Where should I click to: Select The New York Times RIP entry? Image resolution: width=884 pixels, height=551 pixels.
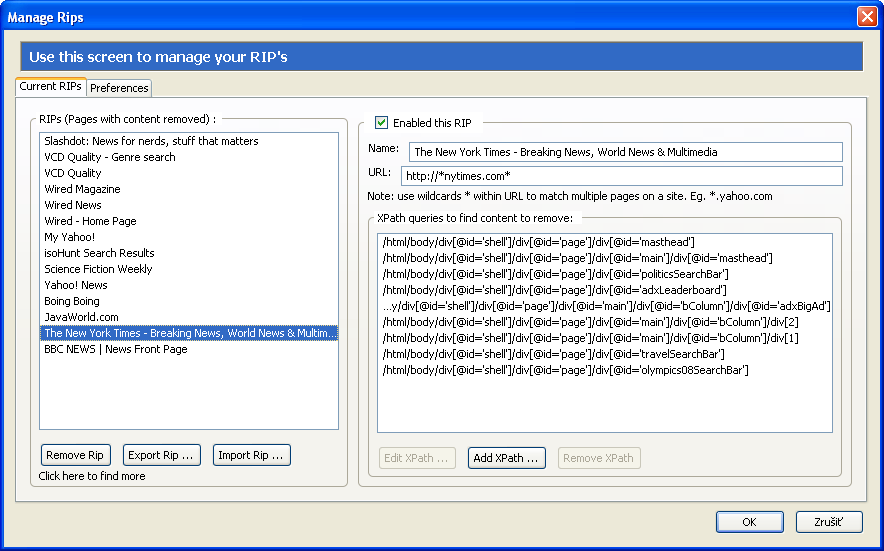(x=189, y=333)
